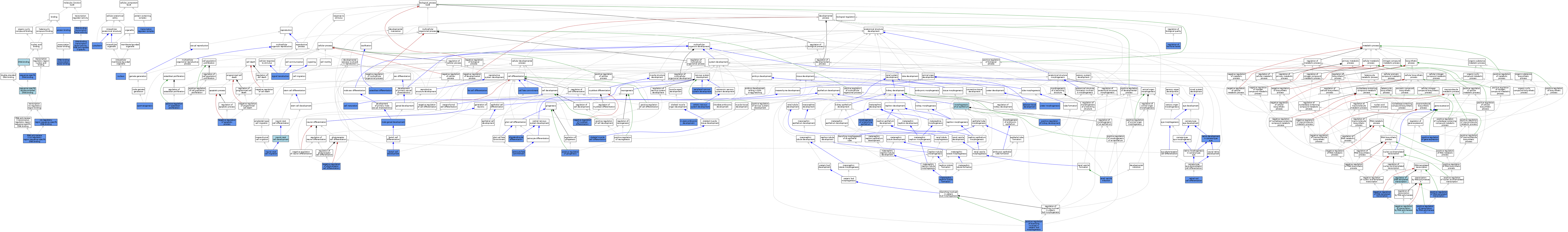This screenshot has width=1568, height=232.
Task: Click the blue 'fat cell differentiation' node
Action: 477,91
